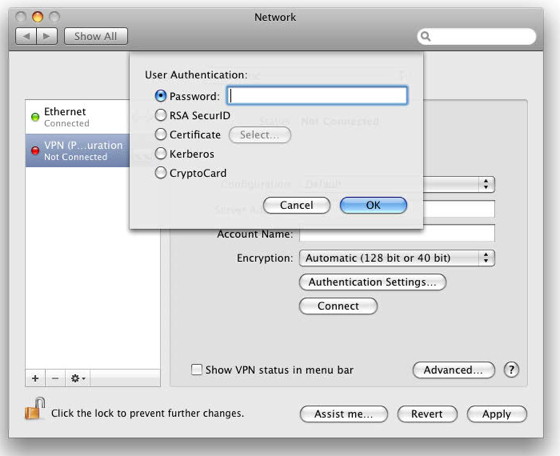Click the Connect button
Viewport: 560px width, 456px height.
tap(338, 306)
